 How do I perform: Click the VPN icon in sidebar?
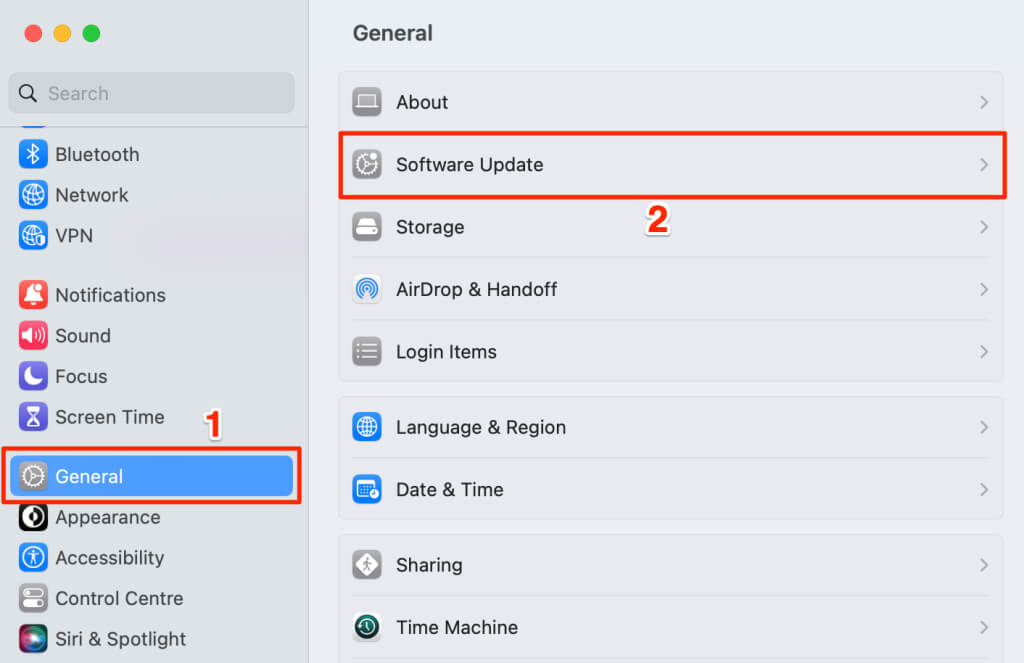33,235
